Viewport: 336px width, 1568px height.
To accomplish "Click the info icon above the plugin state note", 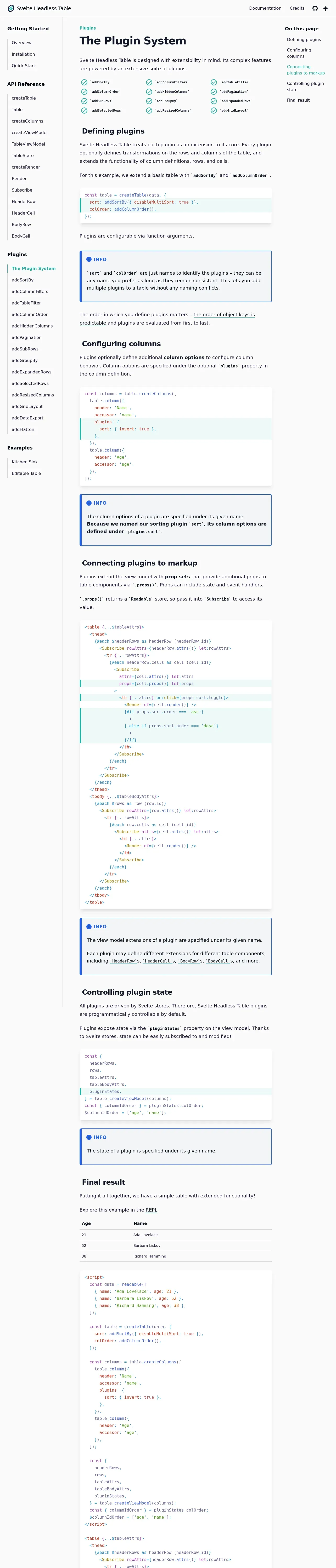I will (x=89, y=1137).
